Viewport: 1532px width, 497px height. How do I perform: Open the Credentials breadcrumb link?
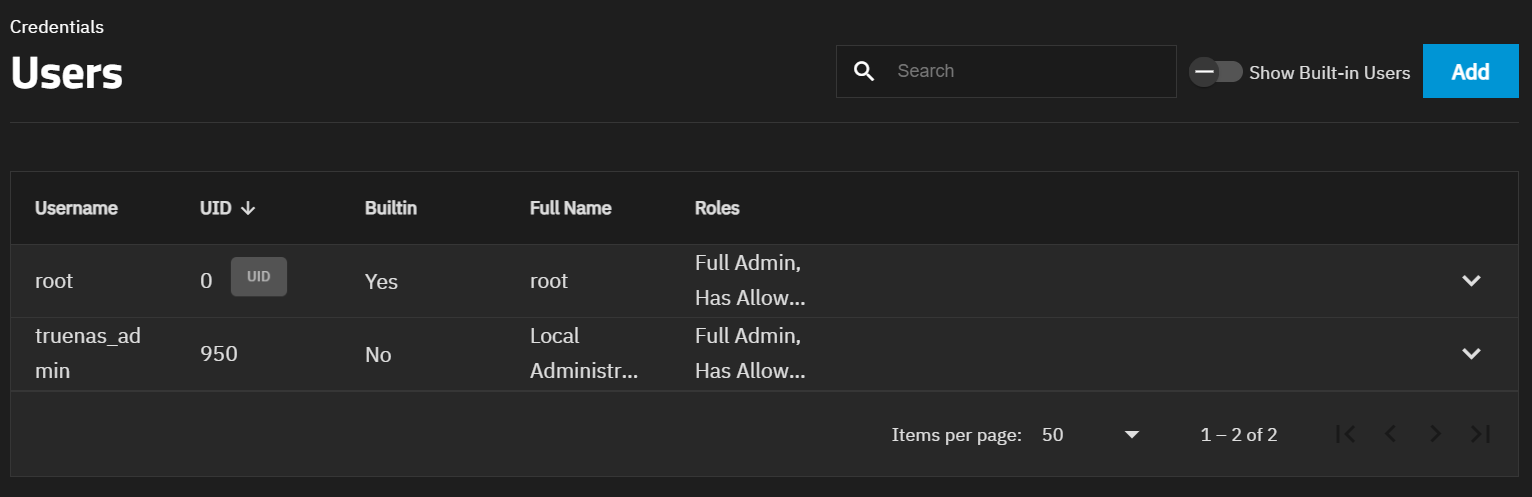[x=57, y=27]
